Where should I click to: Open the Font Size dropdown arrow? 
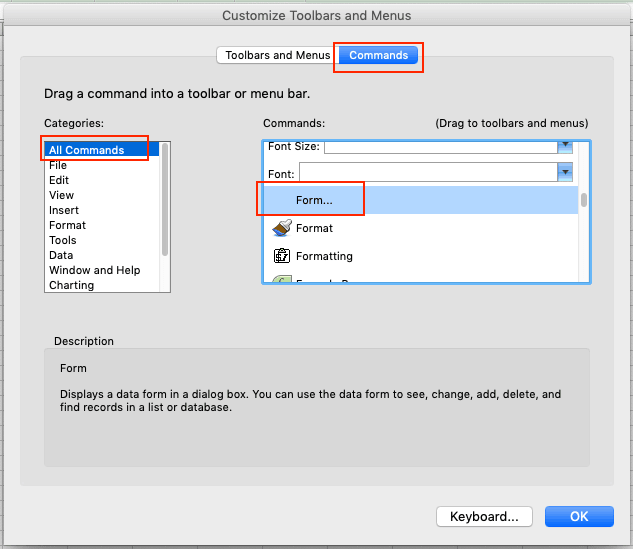[564, 146]
